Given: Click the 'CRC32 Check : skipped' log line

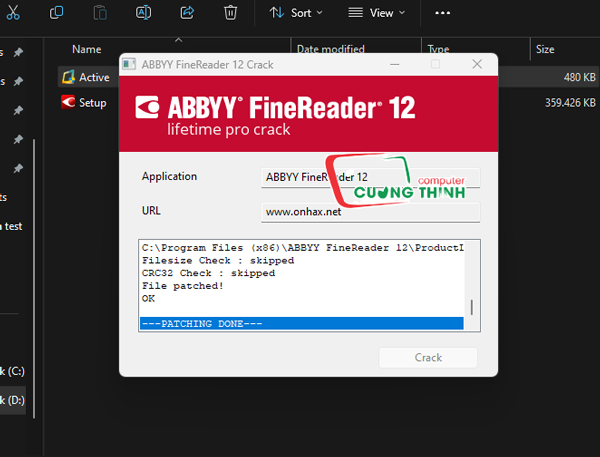Looking at the screenshot, I should 208,273.
